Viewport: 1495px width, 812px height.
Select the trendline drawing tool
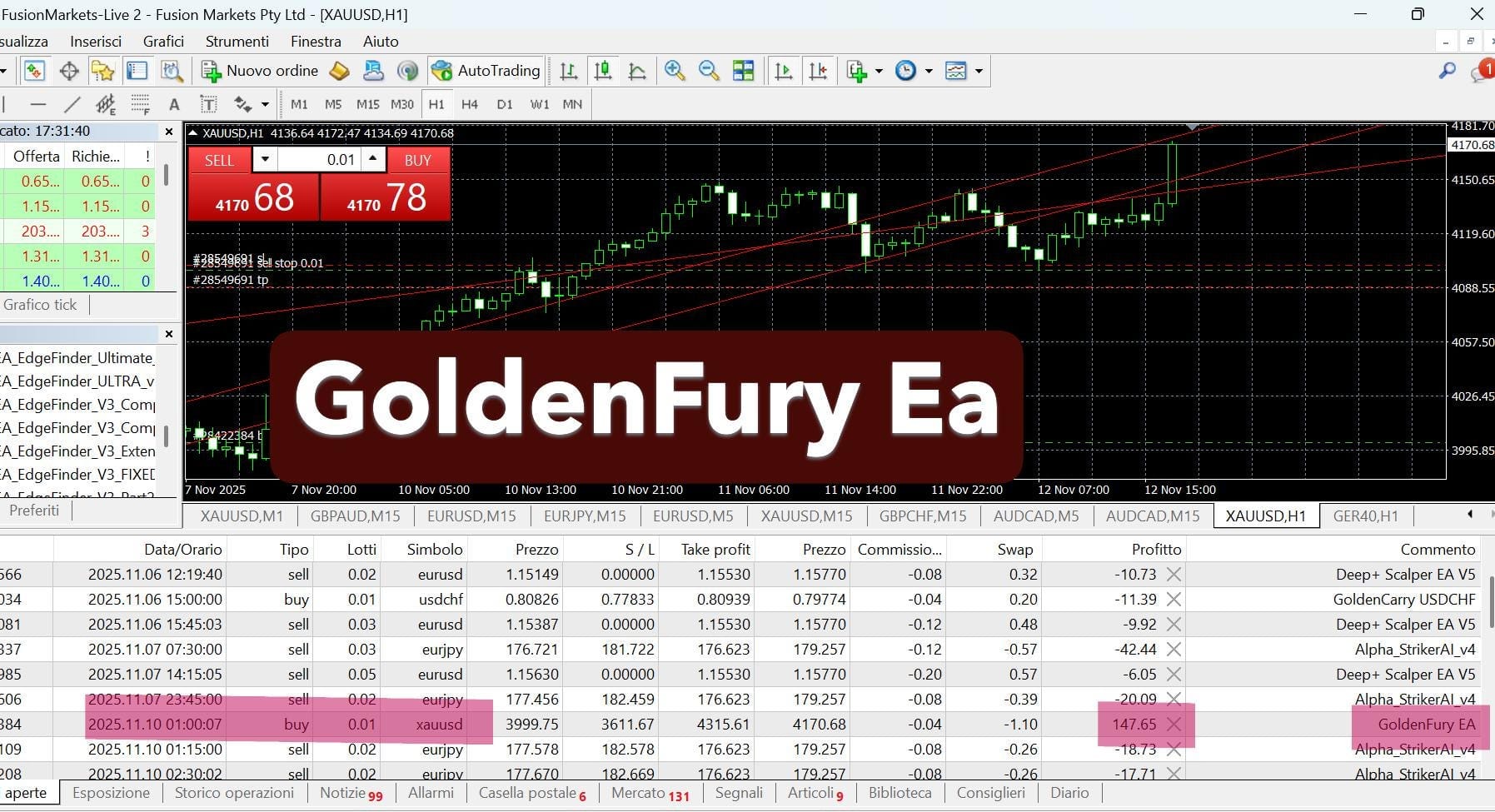click(72, 104)
